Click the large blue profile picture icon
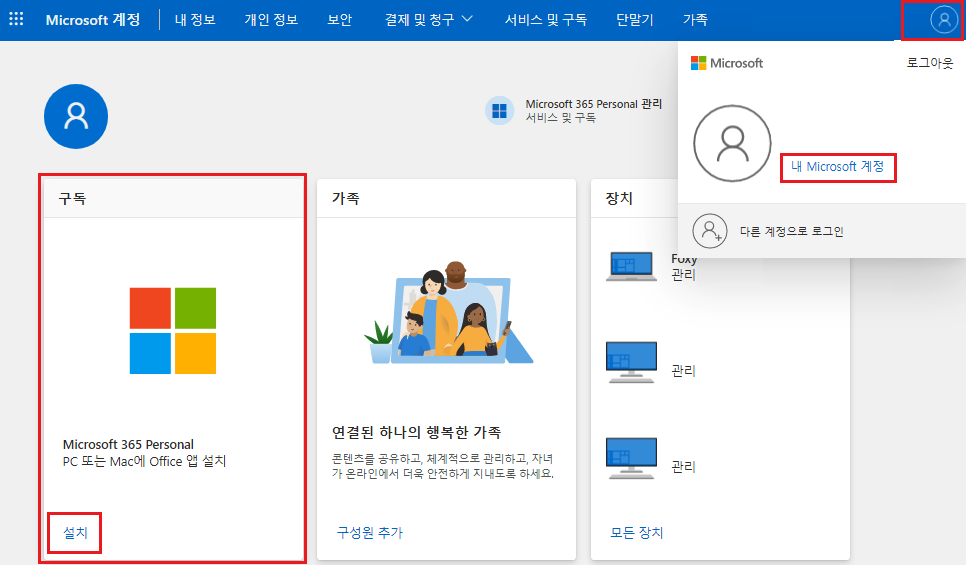 click(x=75, y=116)
